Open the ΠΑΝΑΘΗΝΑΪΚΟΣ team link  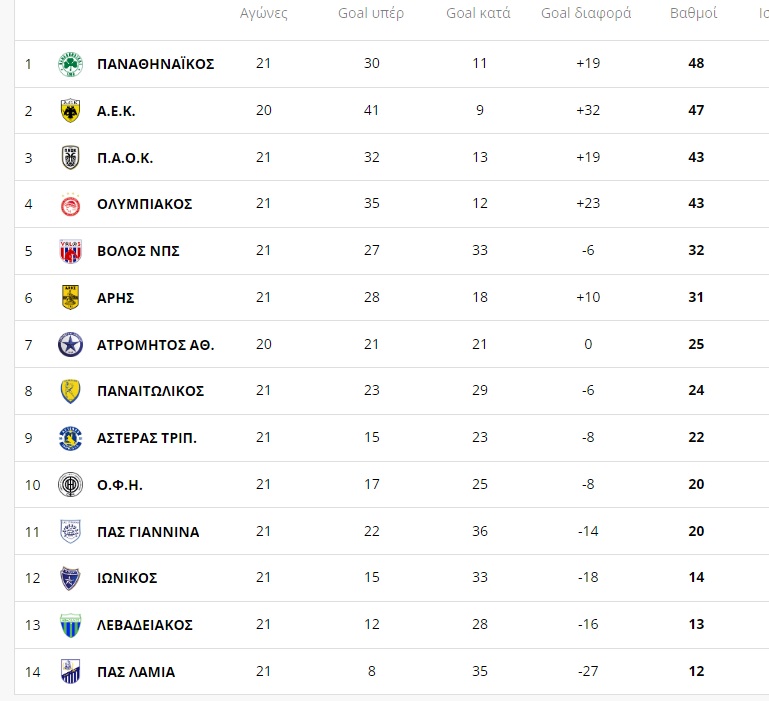pyautogui.click(x=155, y=64)
